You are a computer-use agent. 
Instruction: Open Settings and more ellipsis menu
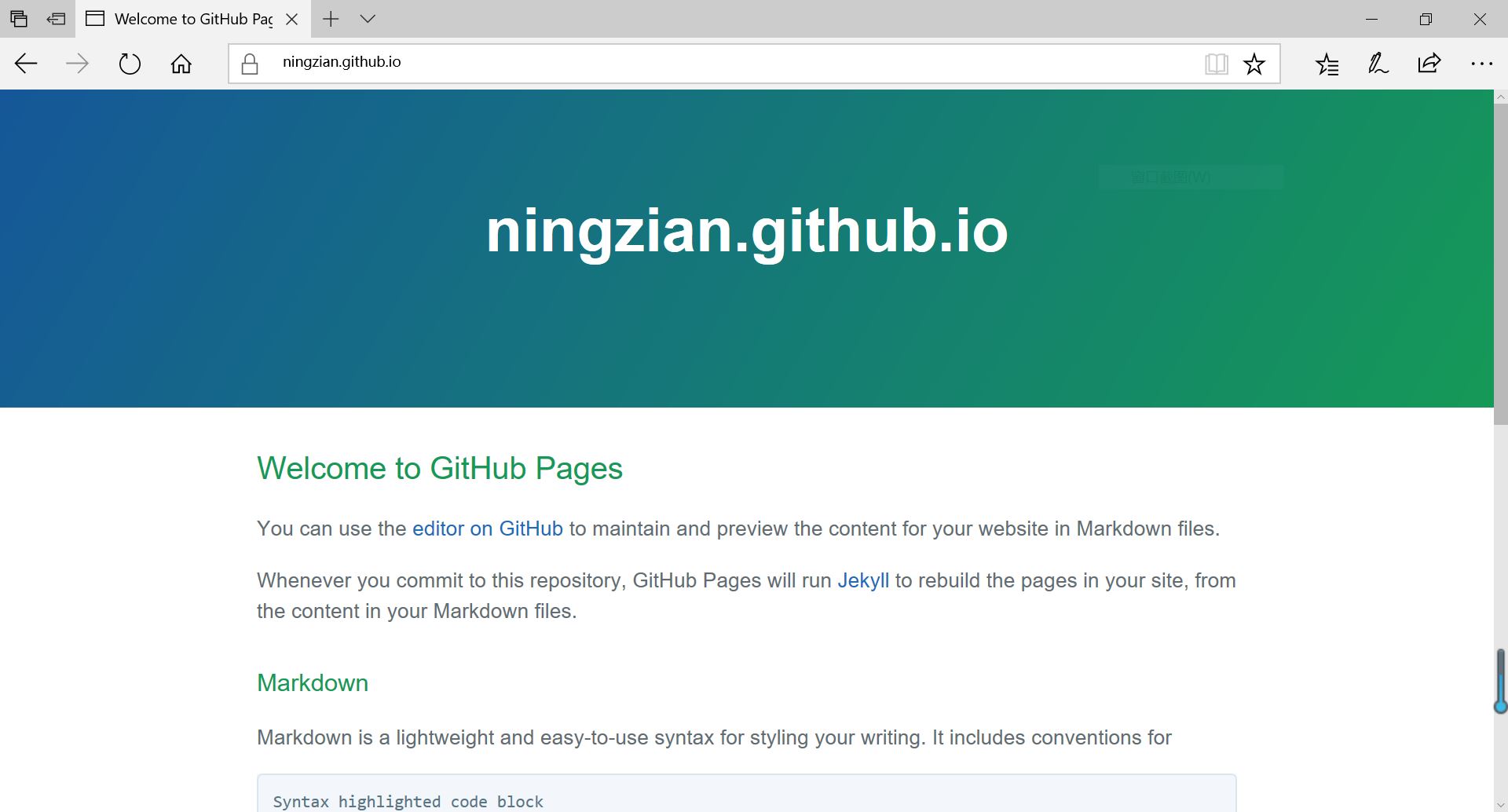(1481, 64)
